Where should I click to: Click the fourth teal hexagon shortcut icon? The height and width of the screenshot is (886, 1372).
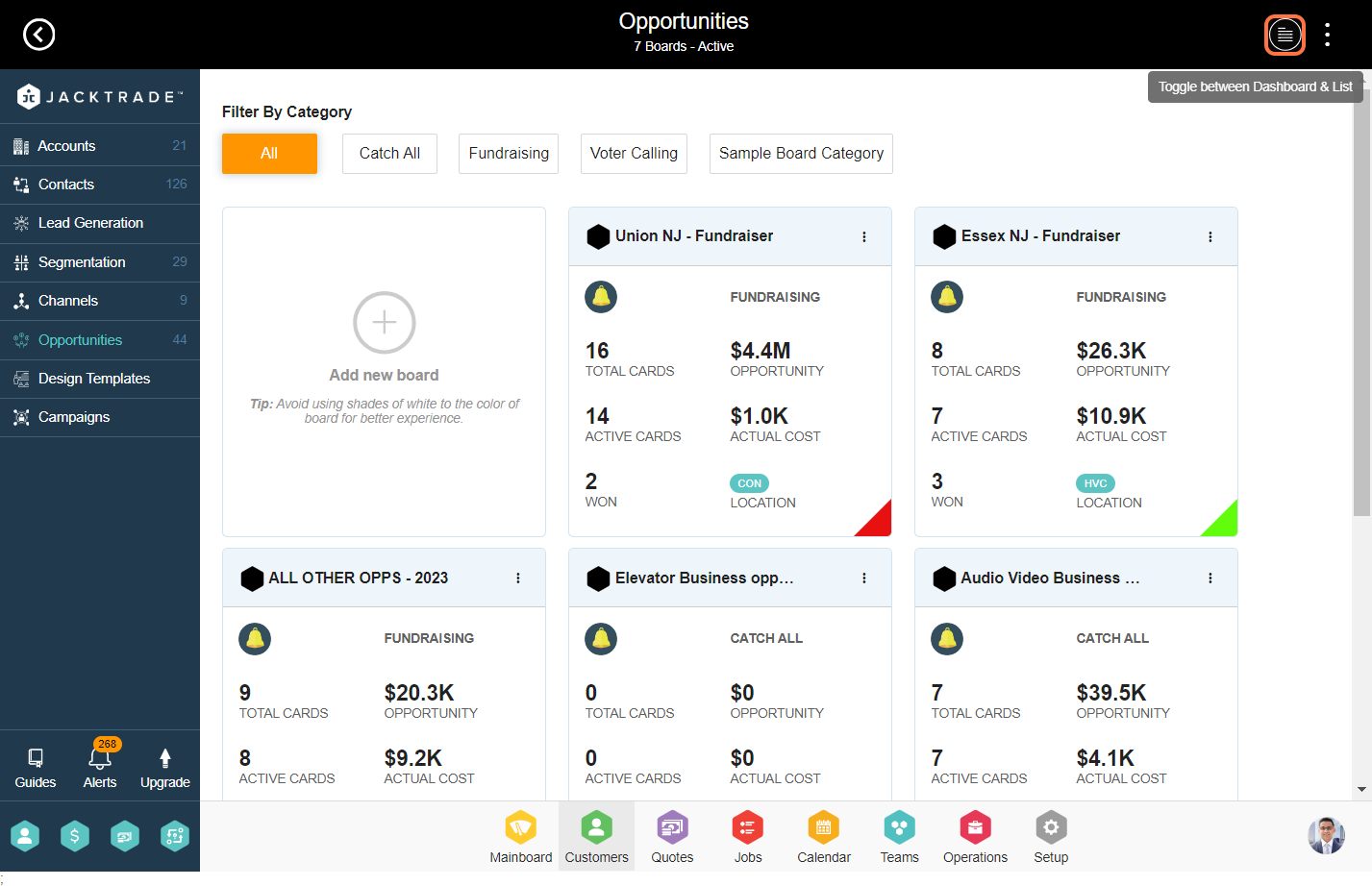(x=174, y=836)
